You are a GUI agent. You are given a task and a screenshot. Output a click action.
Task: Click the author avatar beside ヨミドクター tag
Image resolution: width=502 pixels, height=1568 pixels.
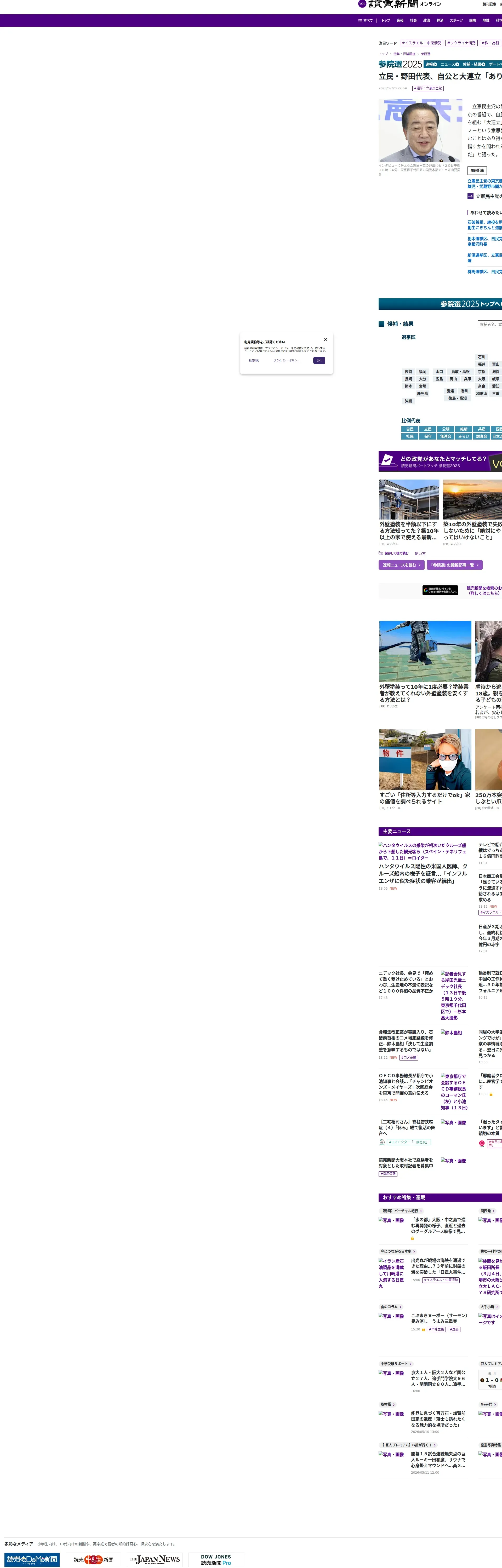(x=382, y=1142)
